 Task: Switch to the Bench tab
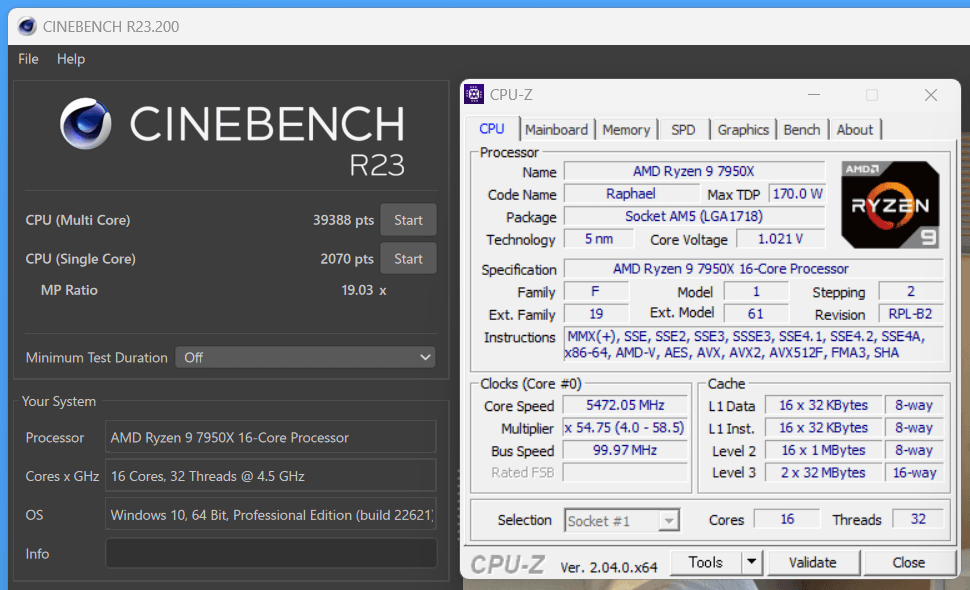point(802,129)
